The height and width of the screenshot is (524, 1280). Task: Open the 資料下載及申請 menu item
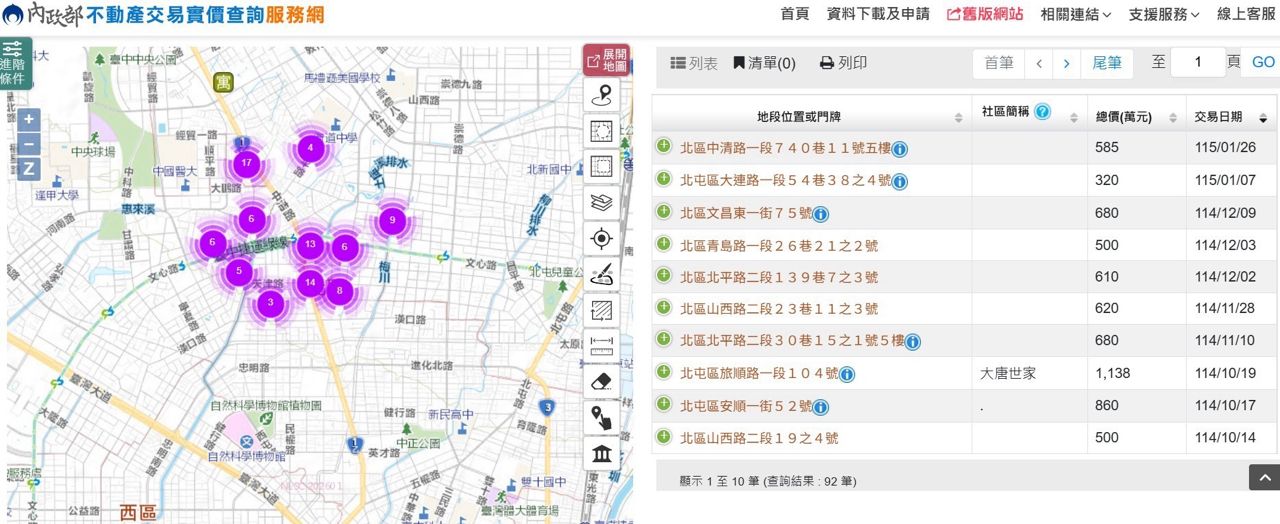pos(878,14)
